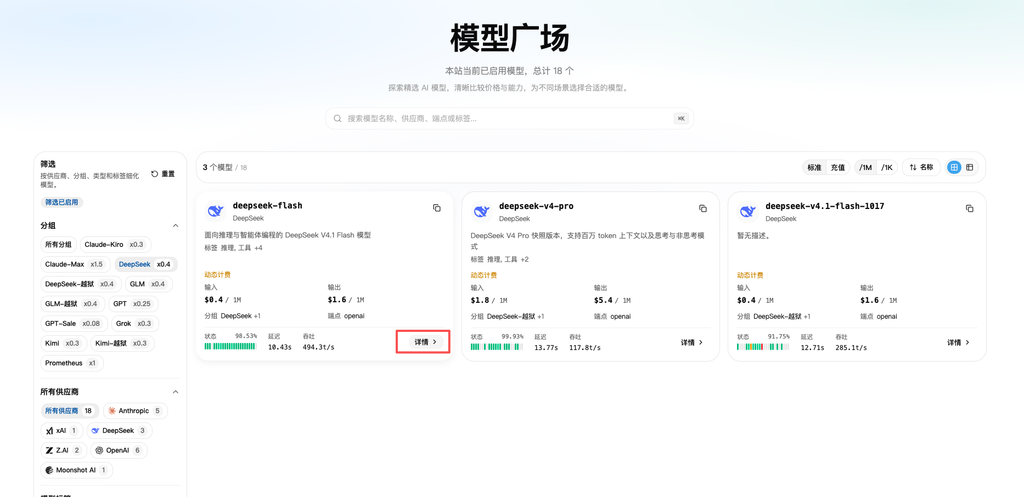The height and width of the screenshot is (497, 1024).
Task: Click the 91.75% status bar on deepseek-v4.1-flash-1017
Action: click(763, 346)
